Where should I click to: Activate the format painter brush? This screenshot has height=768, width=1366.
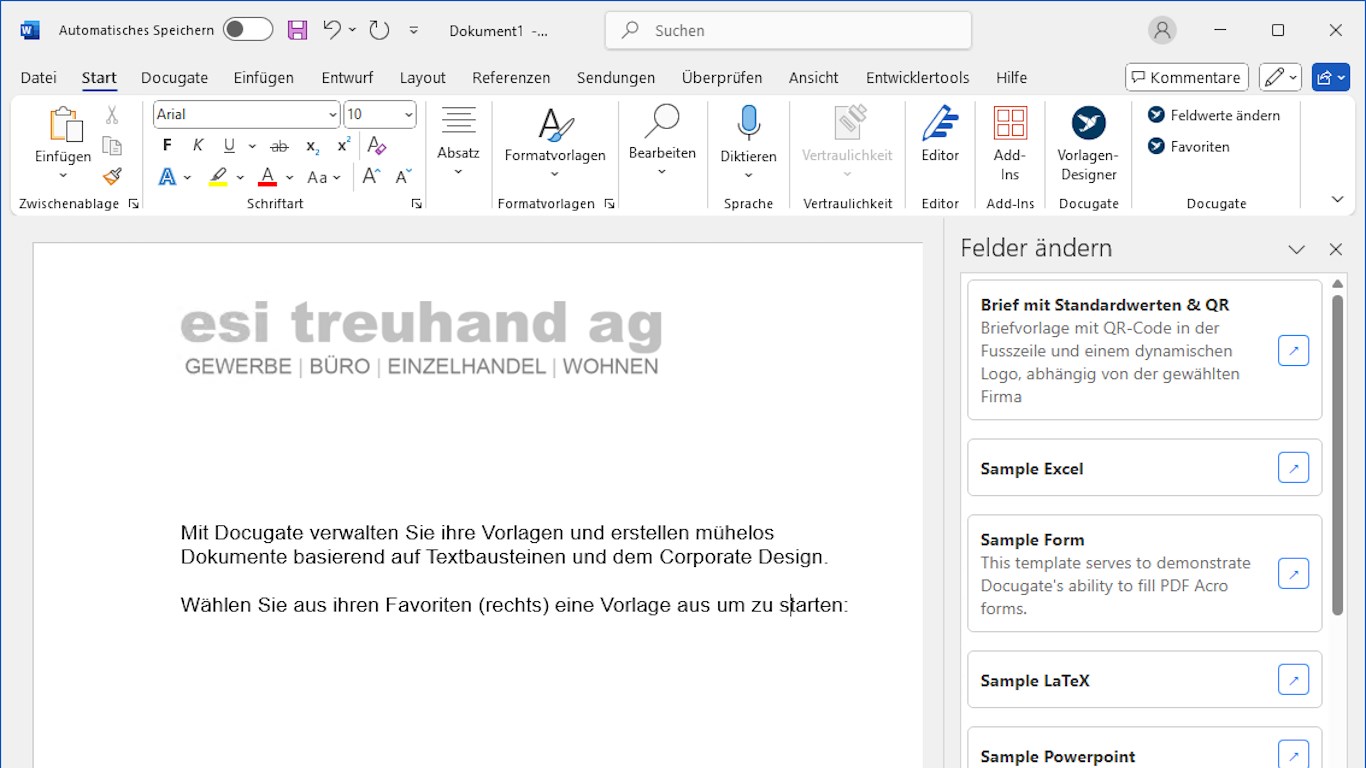click(x=112, y=177)
